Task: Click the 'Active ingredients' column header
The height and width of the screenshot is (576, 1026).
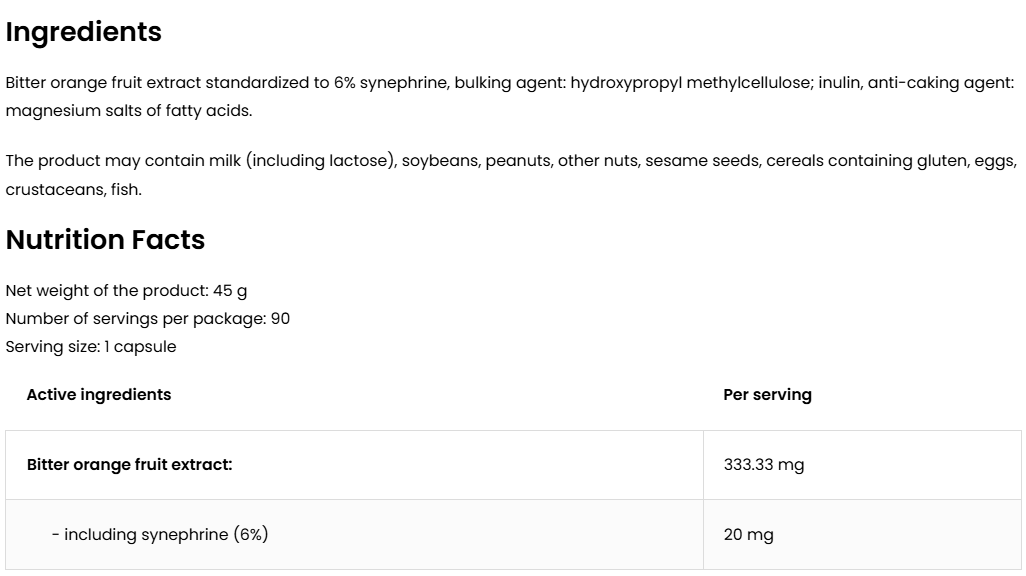Action: point(98,395)
